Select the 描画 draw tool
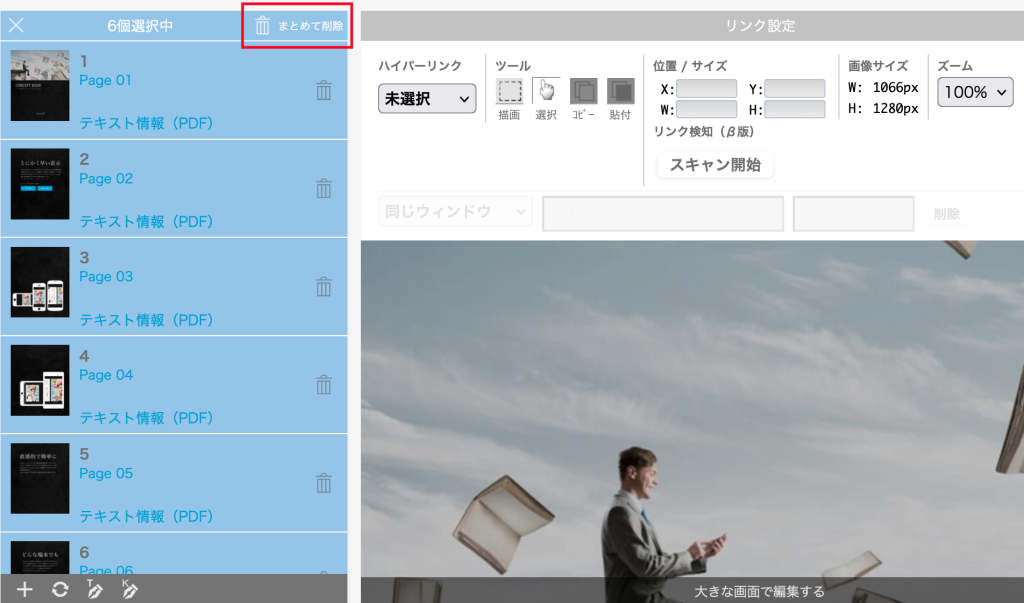Screen dimensions: 1024x603 (510, 92)
